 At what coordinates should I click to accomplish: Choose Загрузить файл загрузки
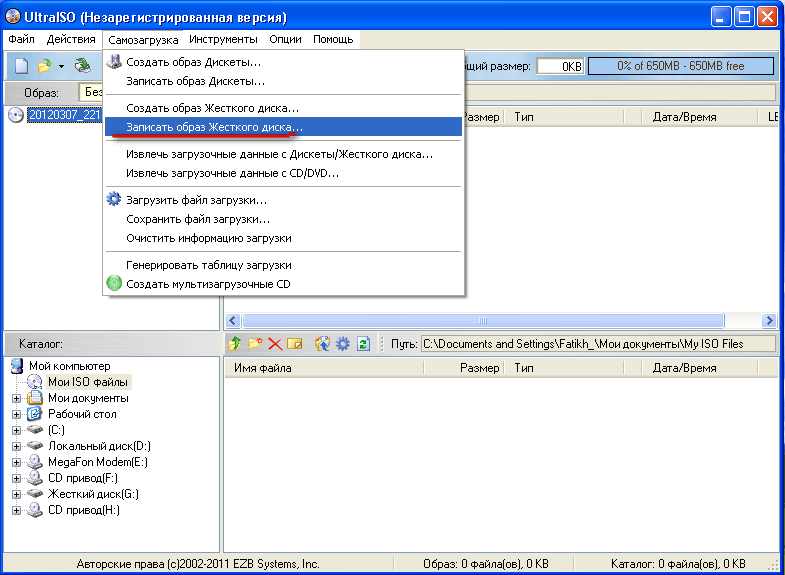(283, 200)
